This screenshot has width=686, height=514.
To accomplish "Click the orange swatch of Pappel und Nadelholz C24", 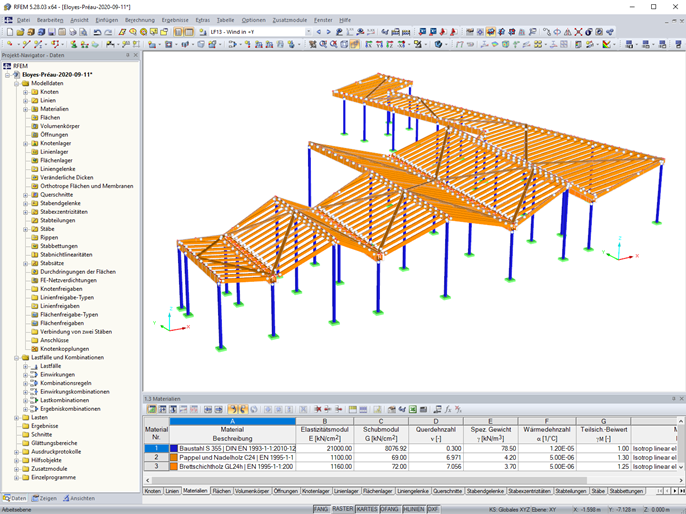I will (x=174, y=458).
